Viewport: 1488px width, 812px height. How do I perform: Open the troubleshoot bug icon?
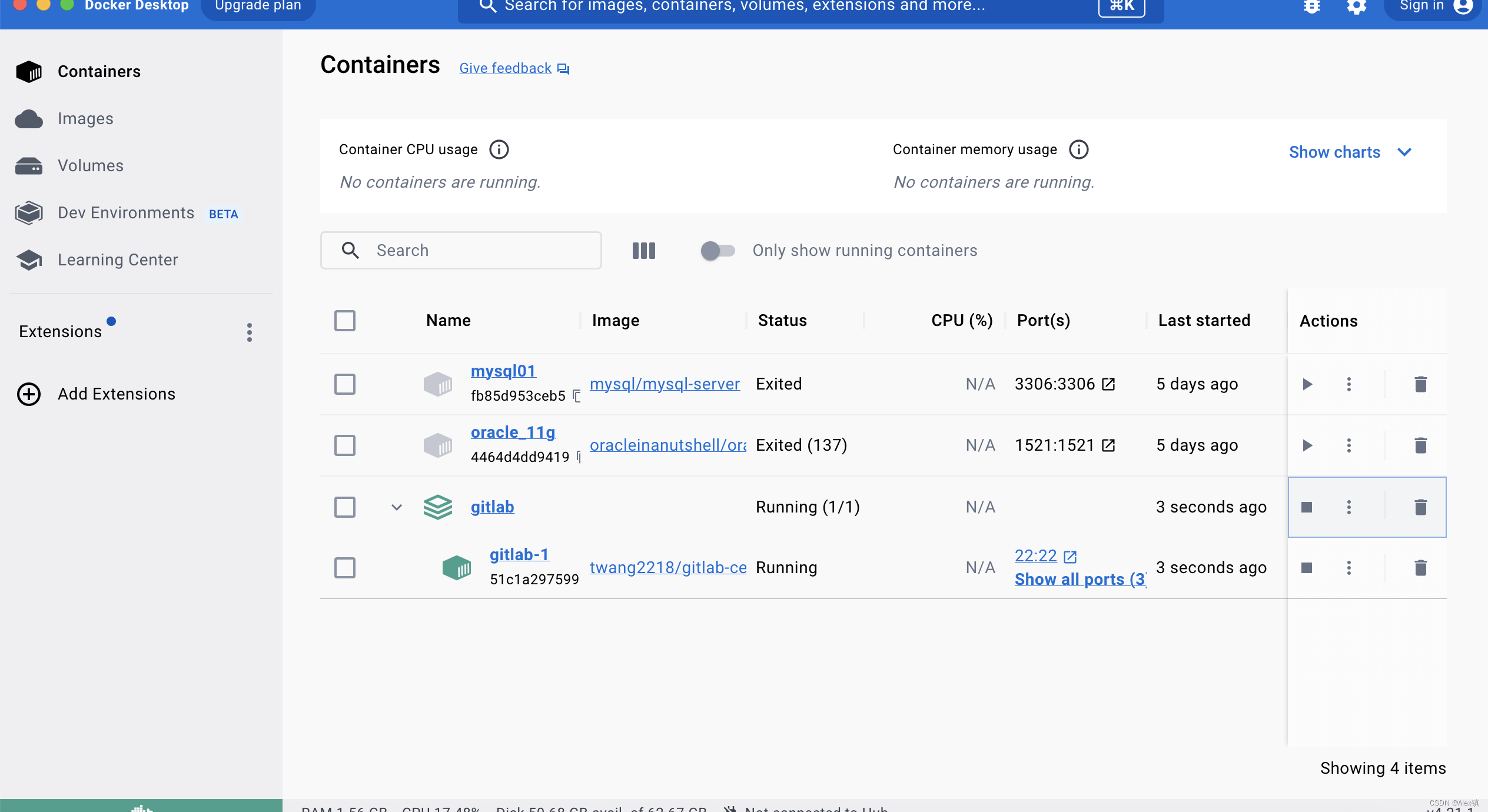tap(1312, 6)
